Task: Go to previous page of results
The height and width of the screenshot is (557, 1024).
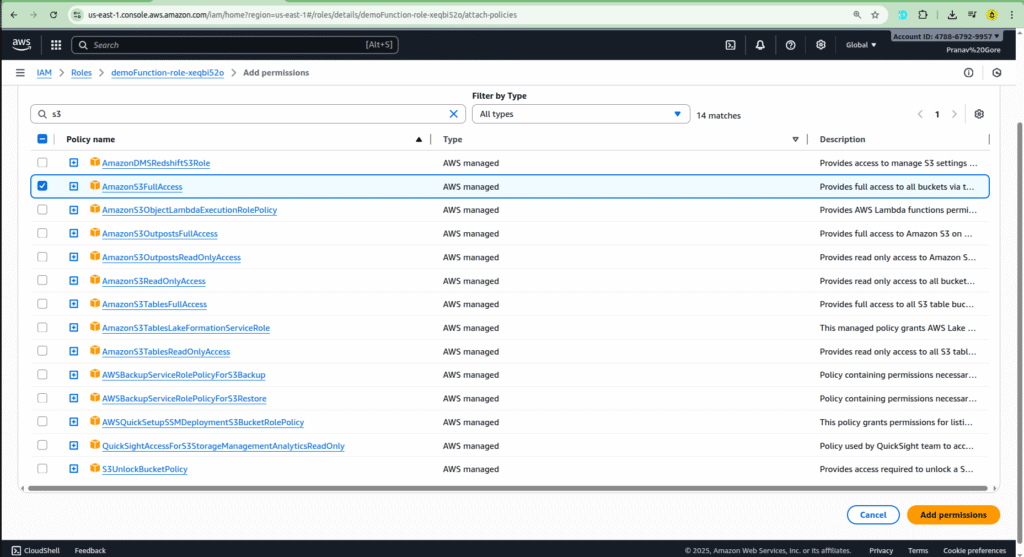Action: pos(920,114)
